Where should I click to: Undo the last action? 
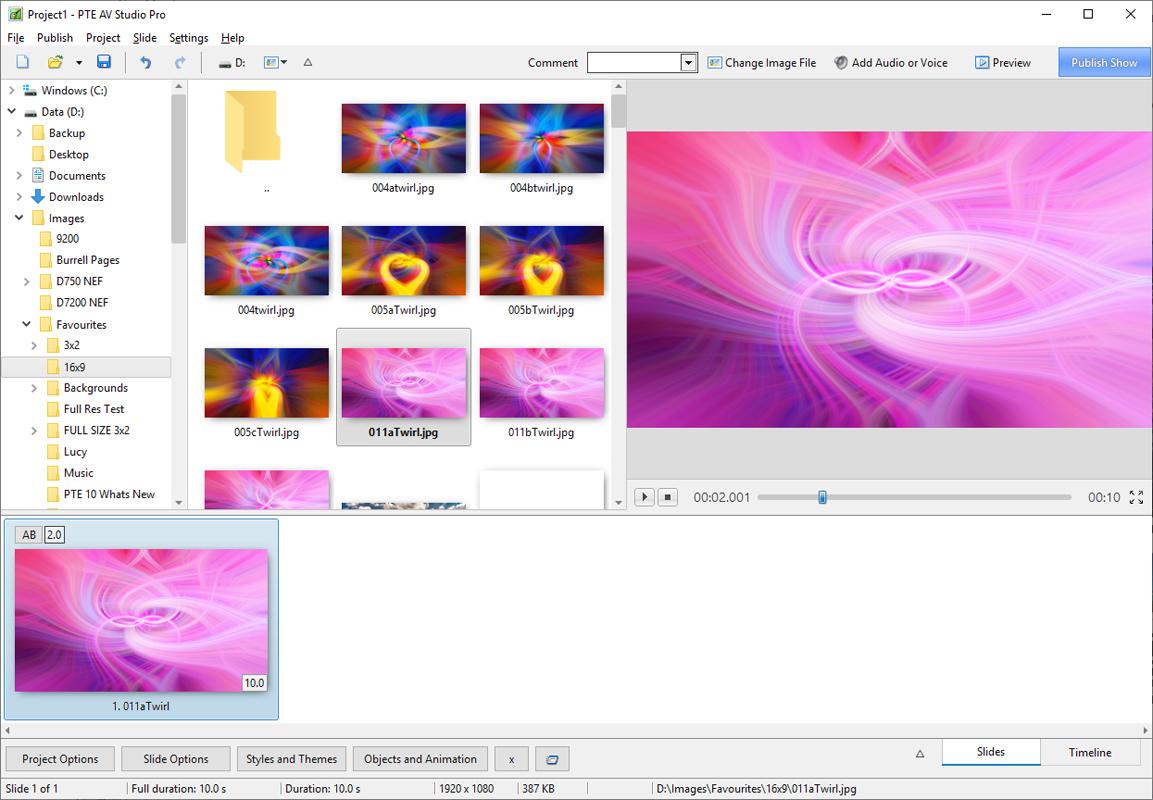coord(146,62)
